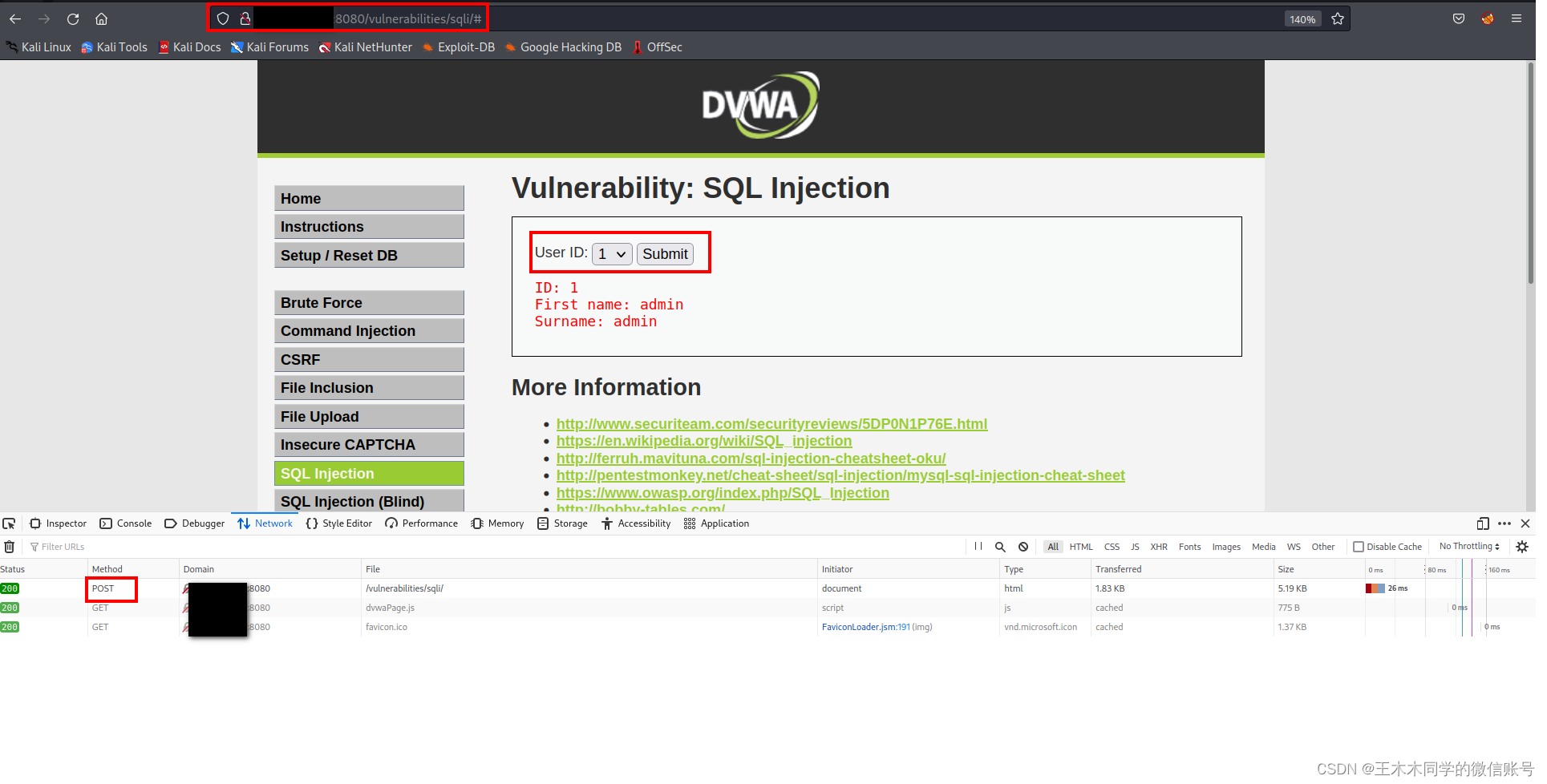Filter requests by JS
This screenshot has height=784, width=1547.
(x=1135, y=547)
